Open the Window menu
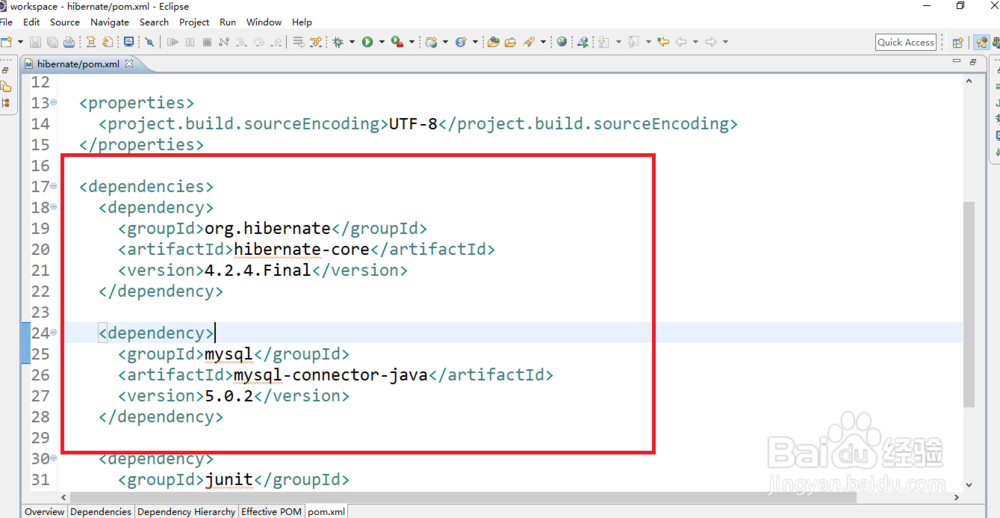Viewport: 1000px width, 518px height. [264, 22]
